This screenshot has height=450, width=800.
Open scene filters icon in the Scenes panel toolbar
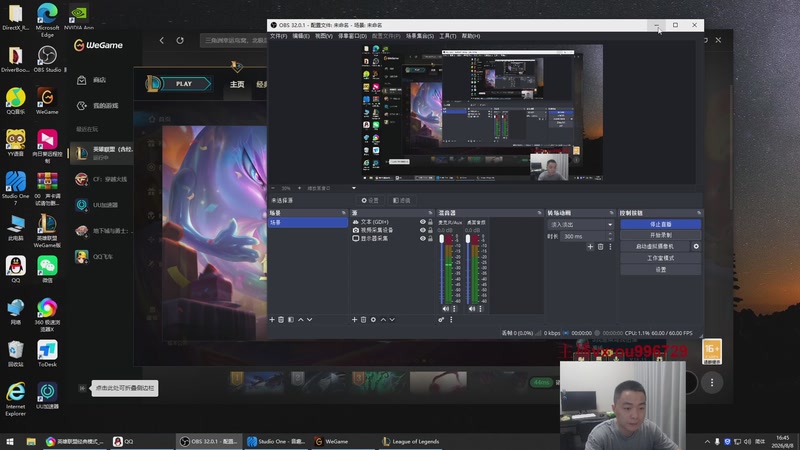point(291,319)
